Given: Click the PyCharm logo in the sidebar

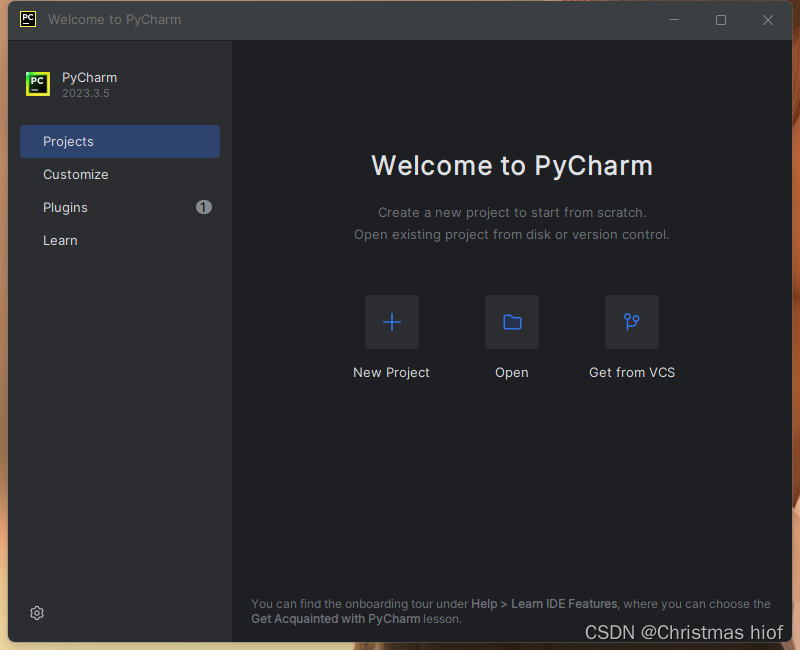Looking at the screenshot, I should [x=38, y=84].
